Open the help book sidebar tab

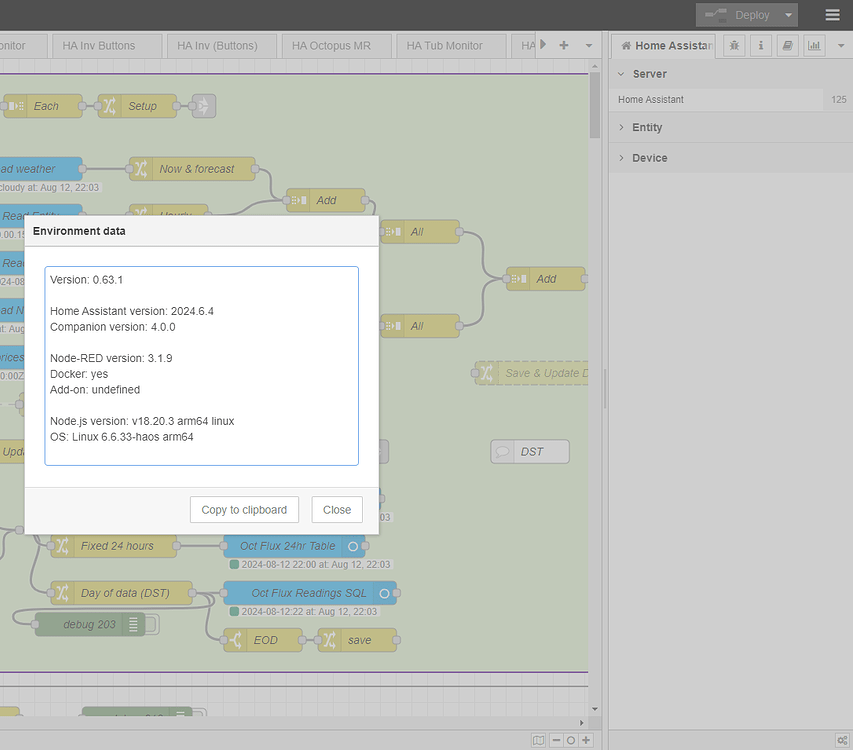coord(787,46)
